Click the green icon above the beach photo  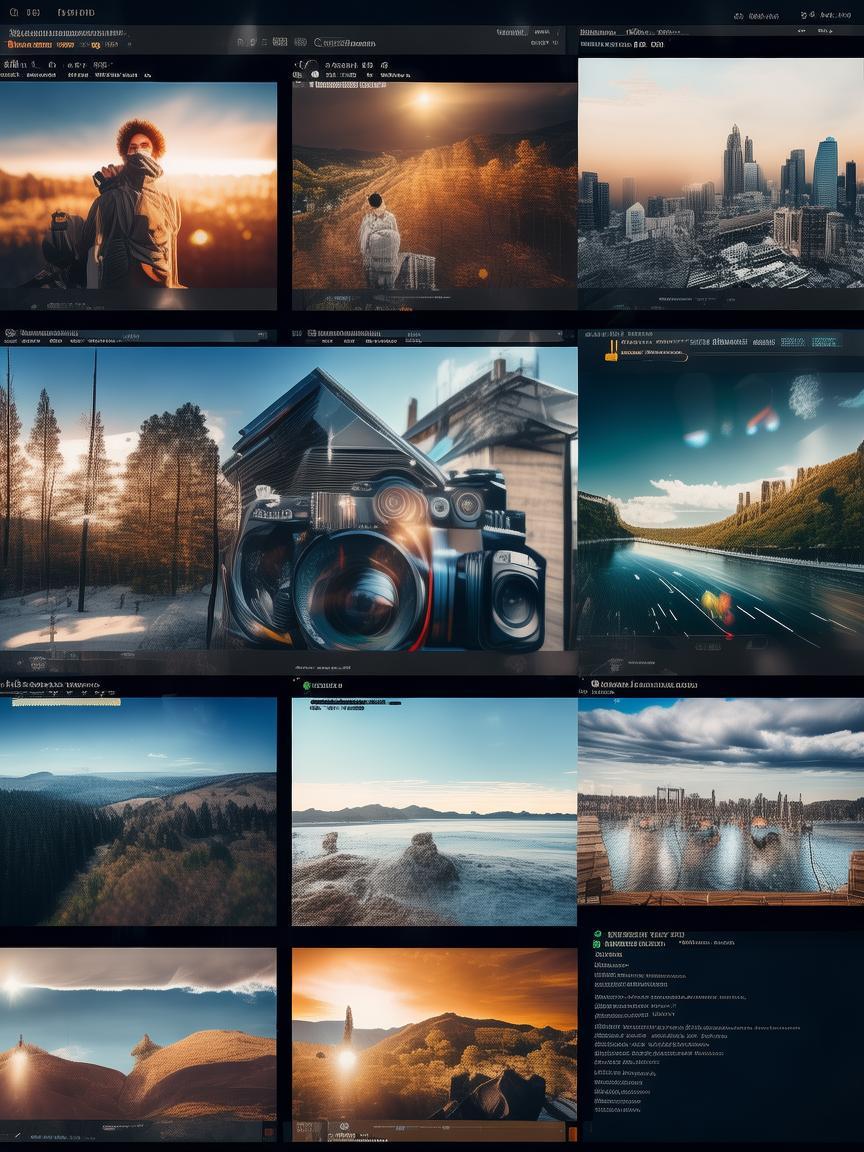[307, 685]
